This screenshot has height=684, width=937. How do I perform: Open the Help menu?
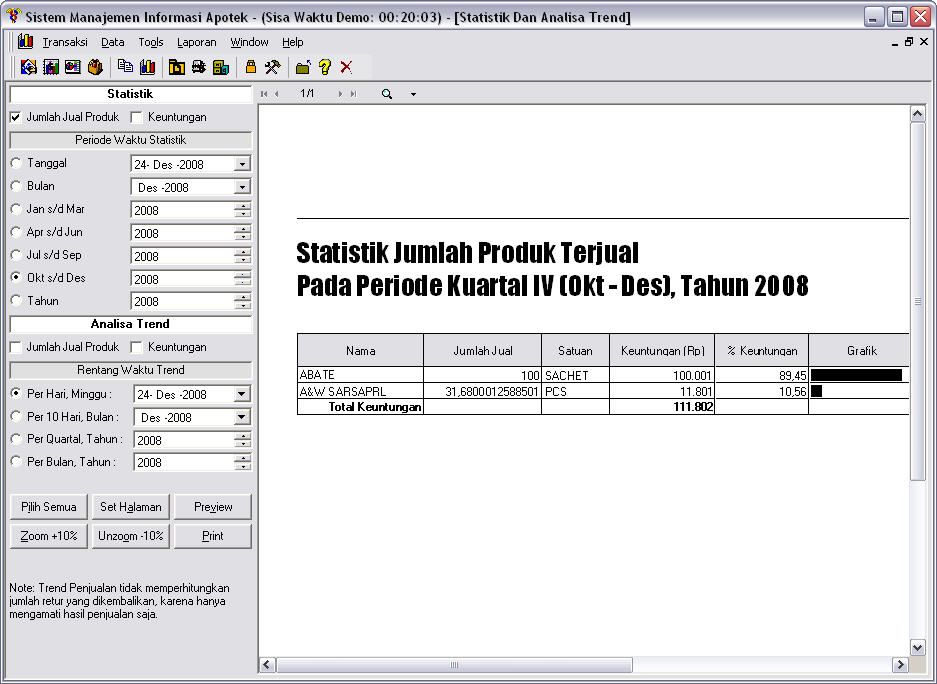pyautogui.click(x=293, y=42)
